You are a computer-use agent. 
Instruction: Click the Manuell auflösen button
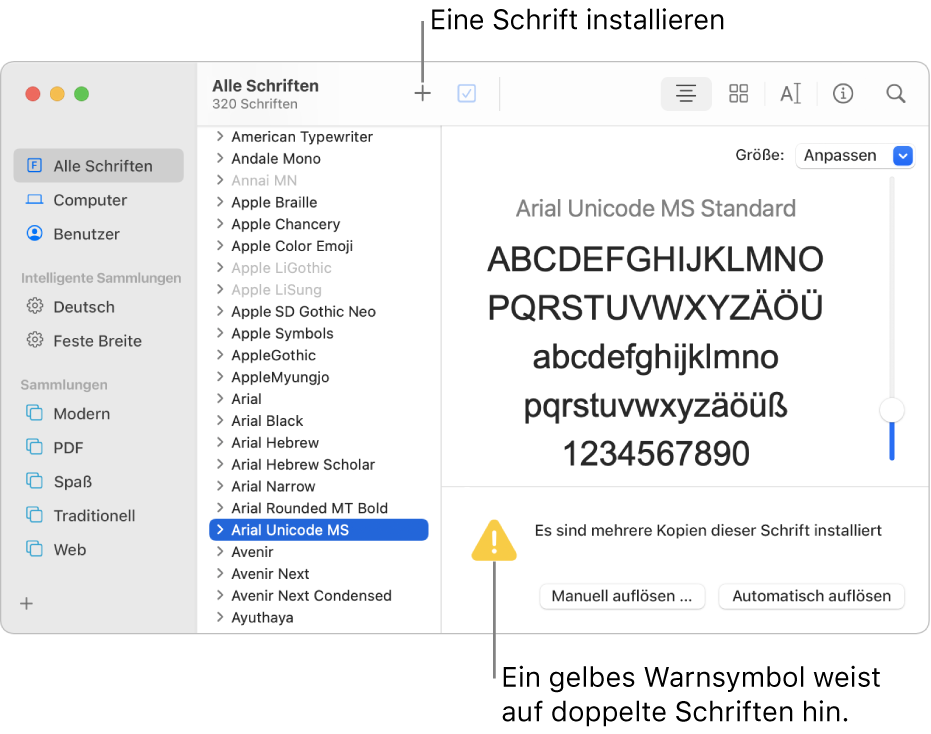(x=622, y=596)
